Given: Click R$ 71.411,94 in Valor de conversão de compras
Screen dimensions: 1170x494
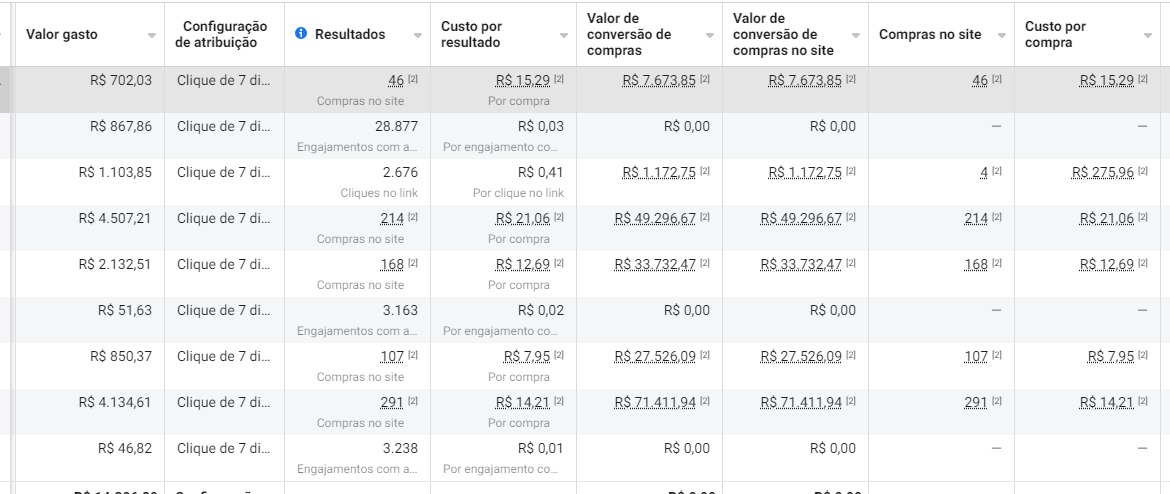Looking at the screenshot, I should [654, 402].
